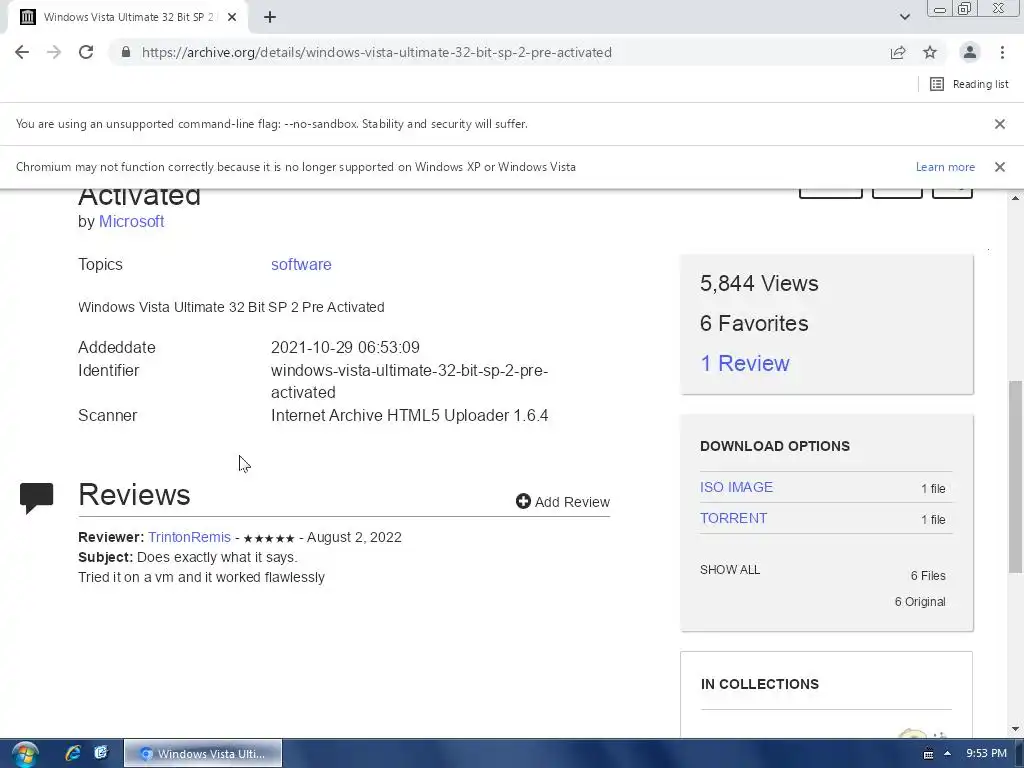Viewport: 1024px width, 768px height.
Task: Activate the Chromium taskbar window button
Action: coord(203,754)
